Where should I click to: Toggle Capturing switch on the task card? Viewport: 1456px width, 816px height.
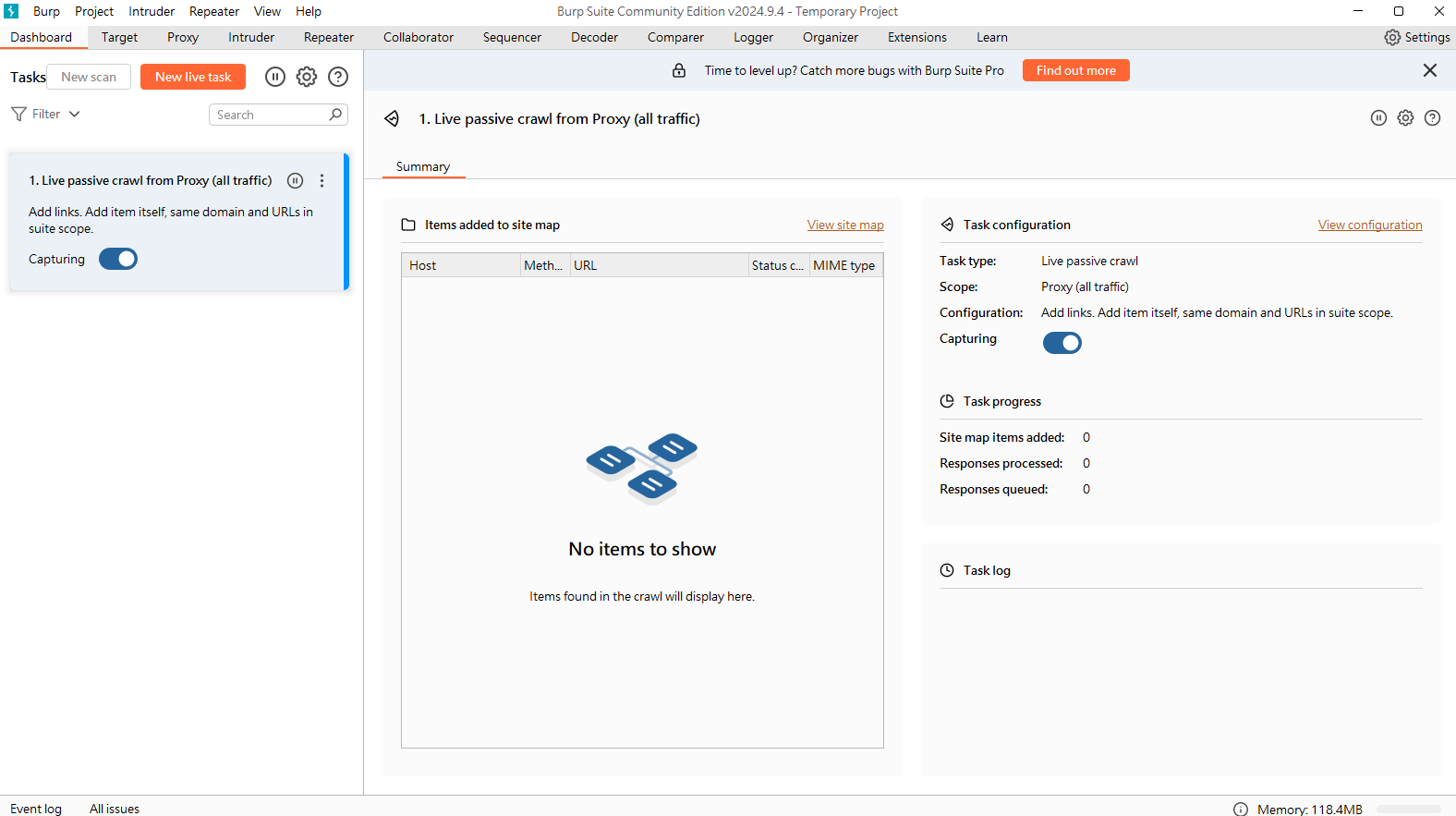click(118, 259)
